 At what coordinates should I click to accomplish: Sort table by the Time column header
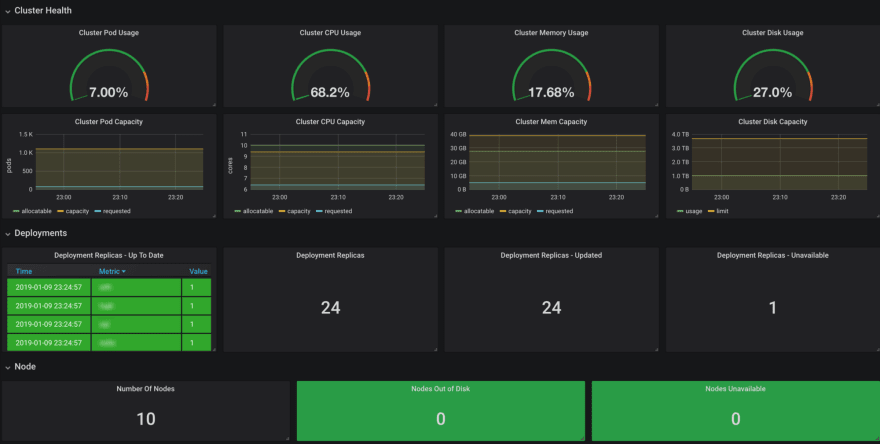pyautogui.click(x=24, y=271)
